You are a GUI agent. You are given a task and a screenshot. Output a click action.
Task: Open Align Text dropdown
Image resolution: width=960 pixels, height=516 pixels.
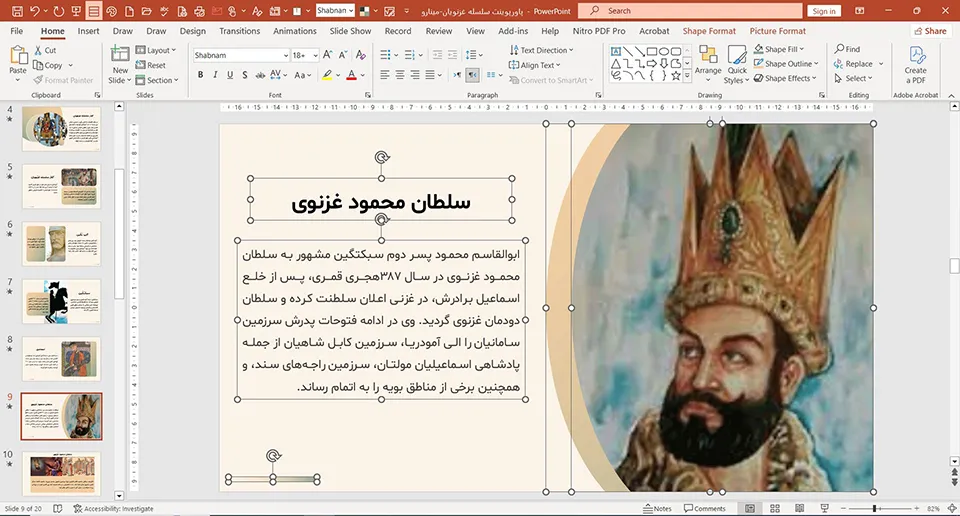[x=534, y=65]
